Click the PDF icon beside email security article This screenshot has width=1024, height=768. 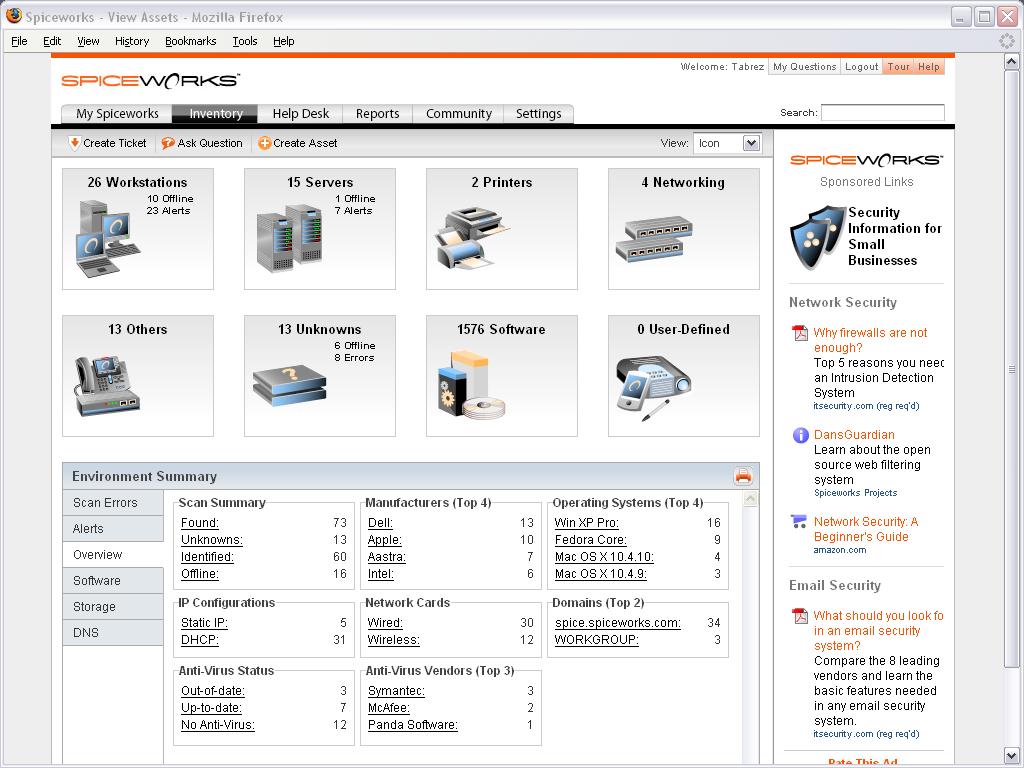pyautogui.click(x=800, y=616)
